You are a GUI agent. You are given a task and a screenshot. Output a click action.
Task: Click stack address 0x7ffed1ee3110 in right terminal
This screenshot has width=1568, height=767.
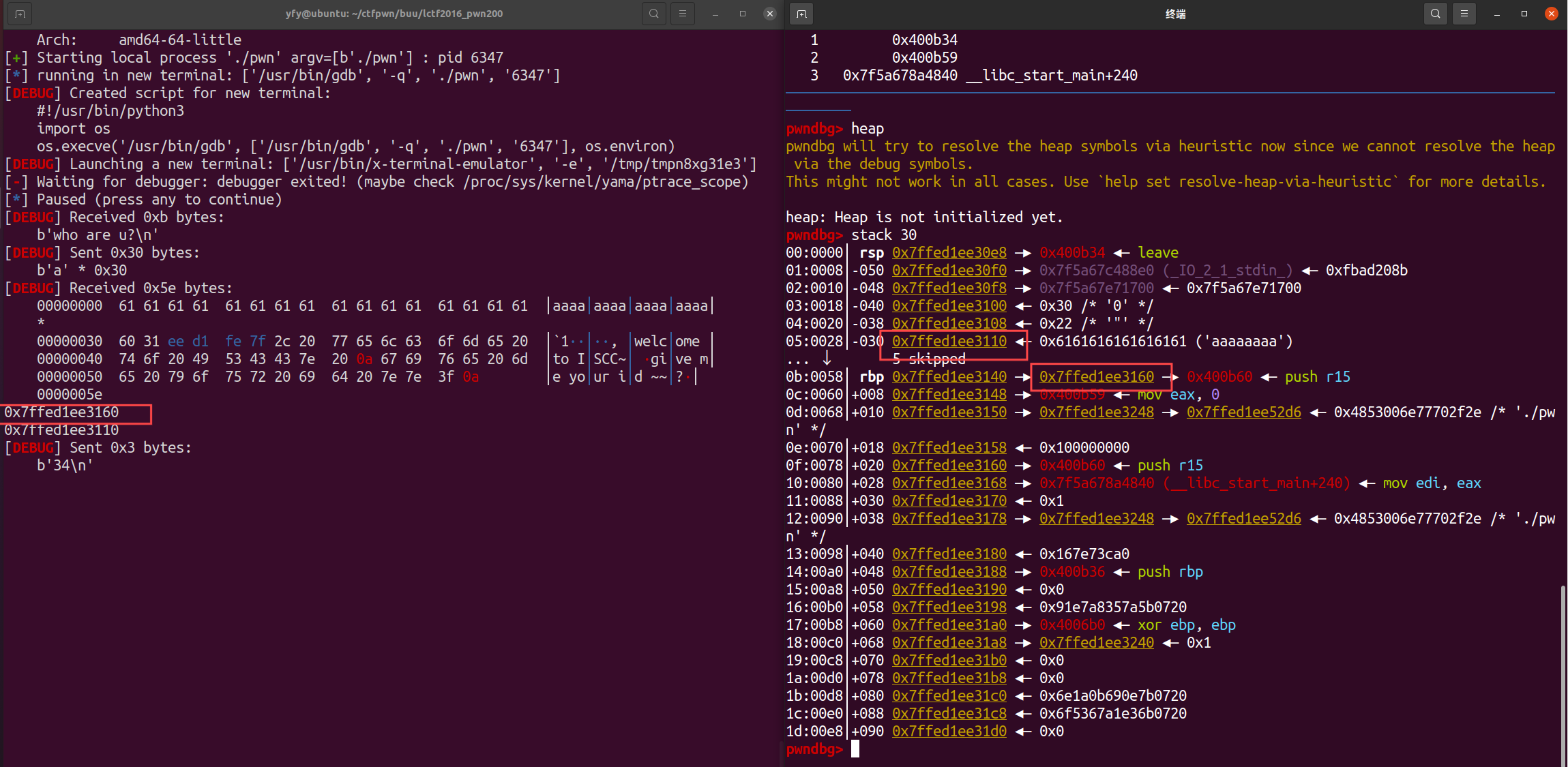click(949, 342)
